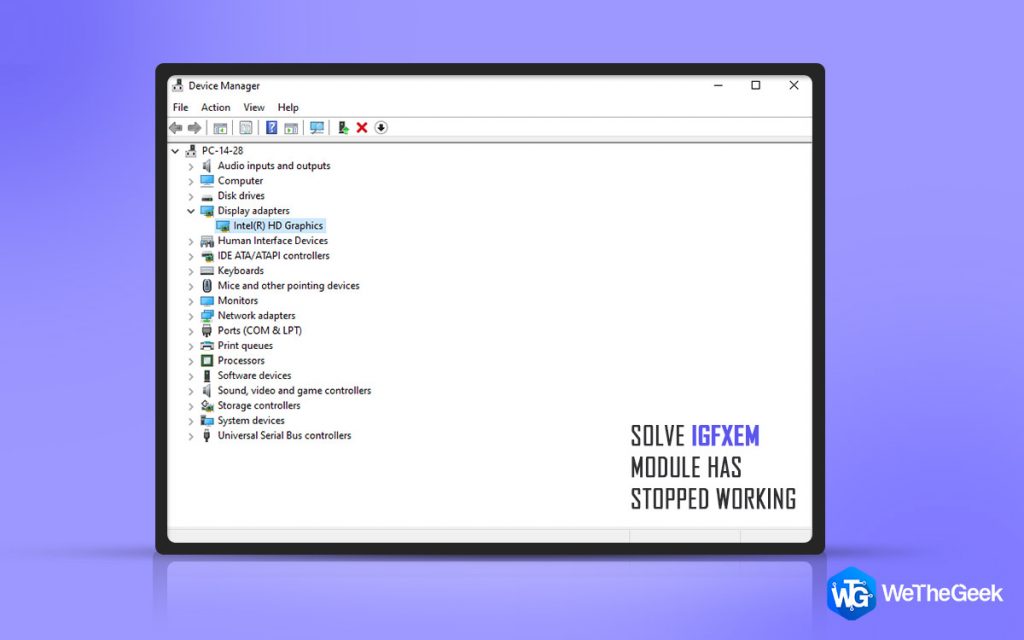Viewport: 1024px width, 640px height.
Task: Select the Human Interface Devices label
Action: (272, 241)
